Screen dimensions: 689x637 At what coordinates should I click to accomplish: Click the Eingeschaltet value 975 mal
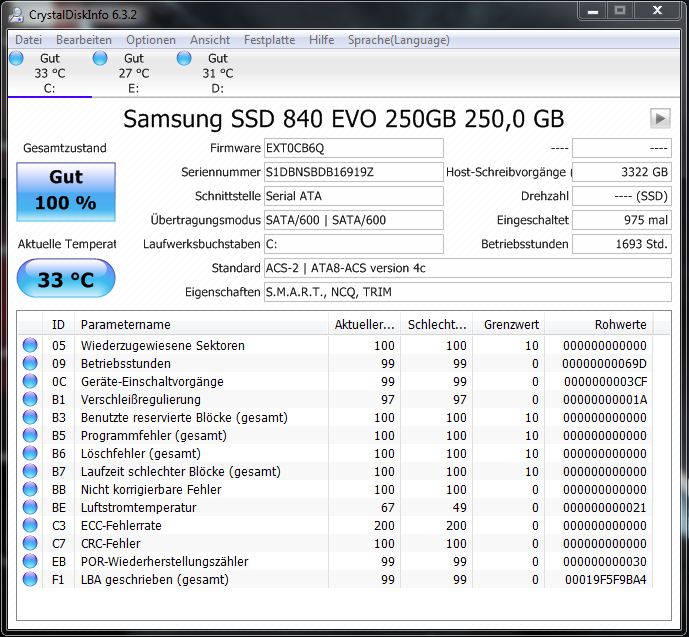coord(622,220)
